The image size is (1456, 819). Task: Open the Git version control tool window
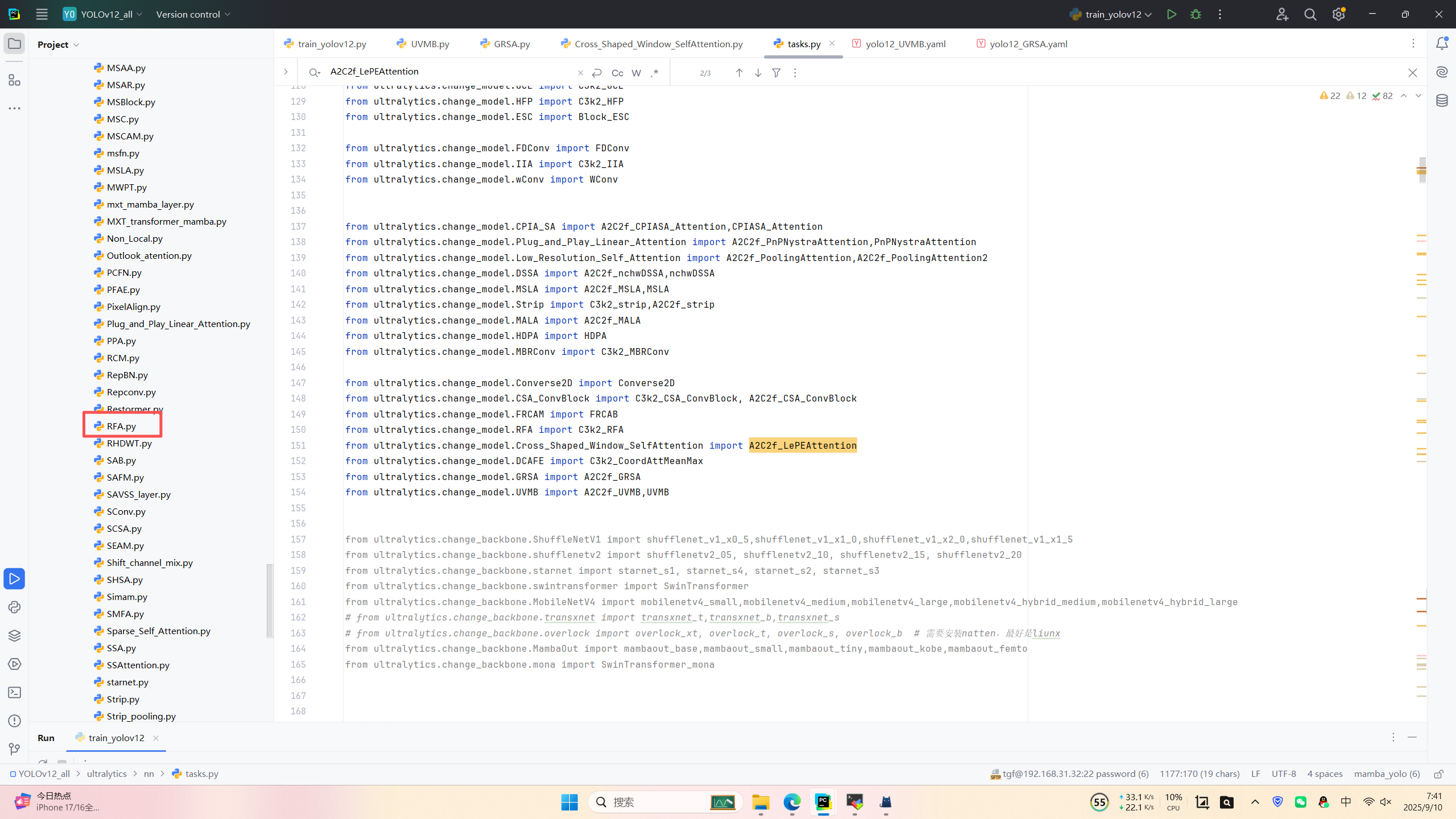coord(14,749)
